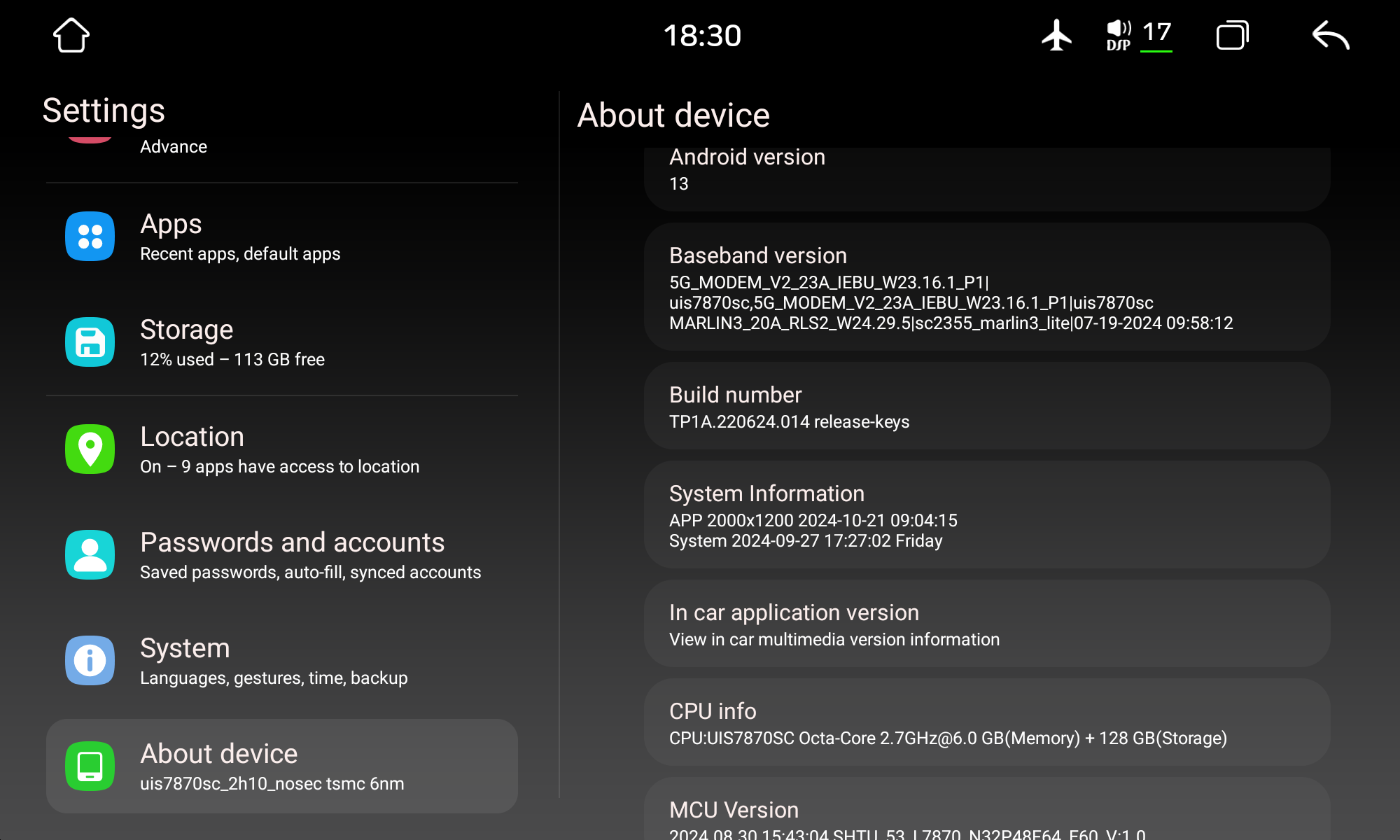
Task: Click the blue Apps settings icon
Action: tap(90, 237)
